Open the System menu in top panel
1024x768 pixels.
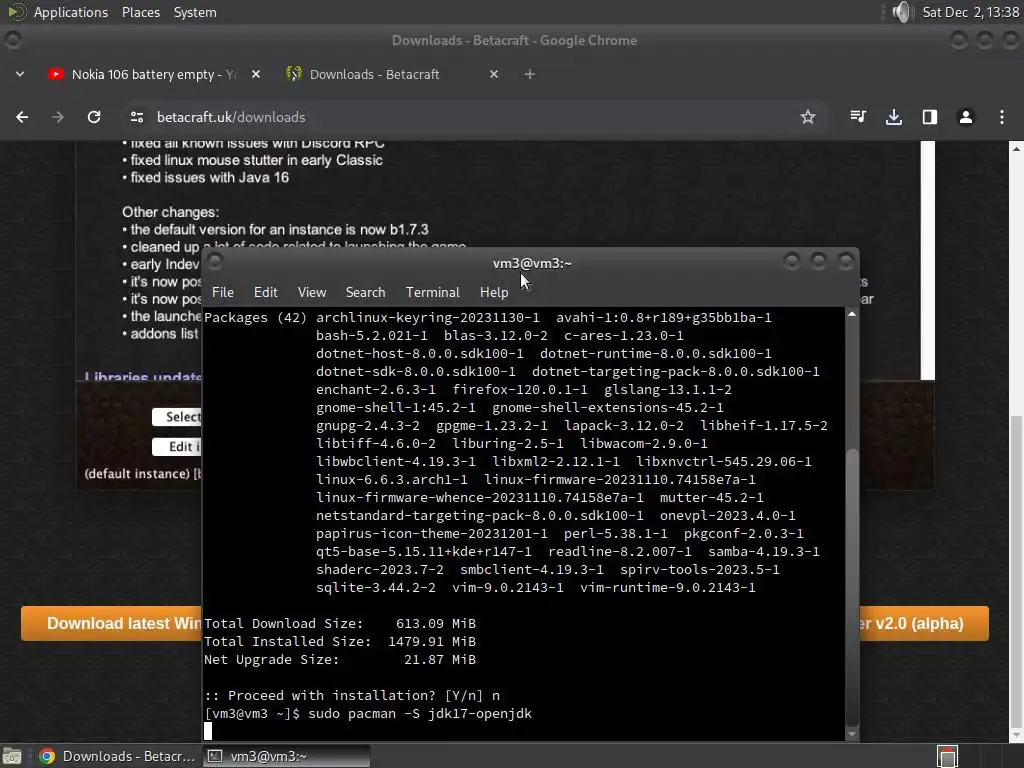tap(195, 12)
